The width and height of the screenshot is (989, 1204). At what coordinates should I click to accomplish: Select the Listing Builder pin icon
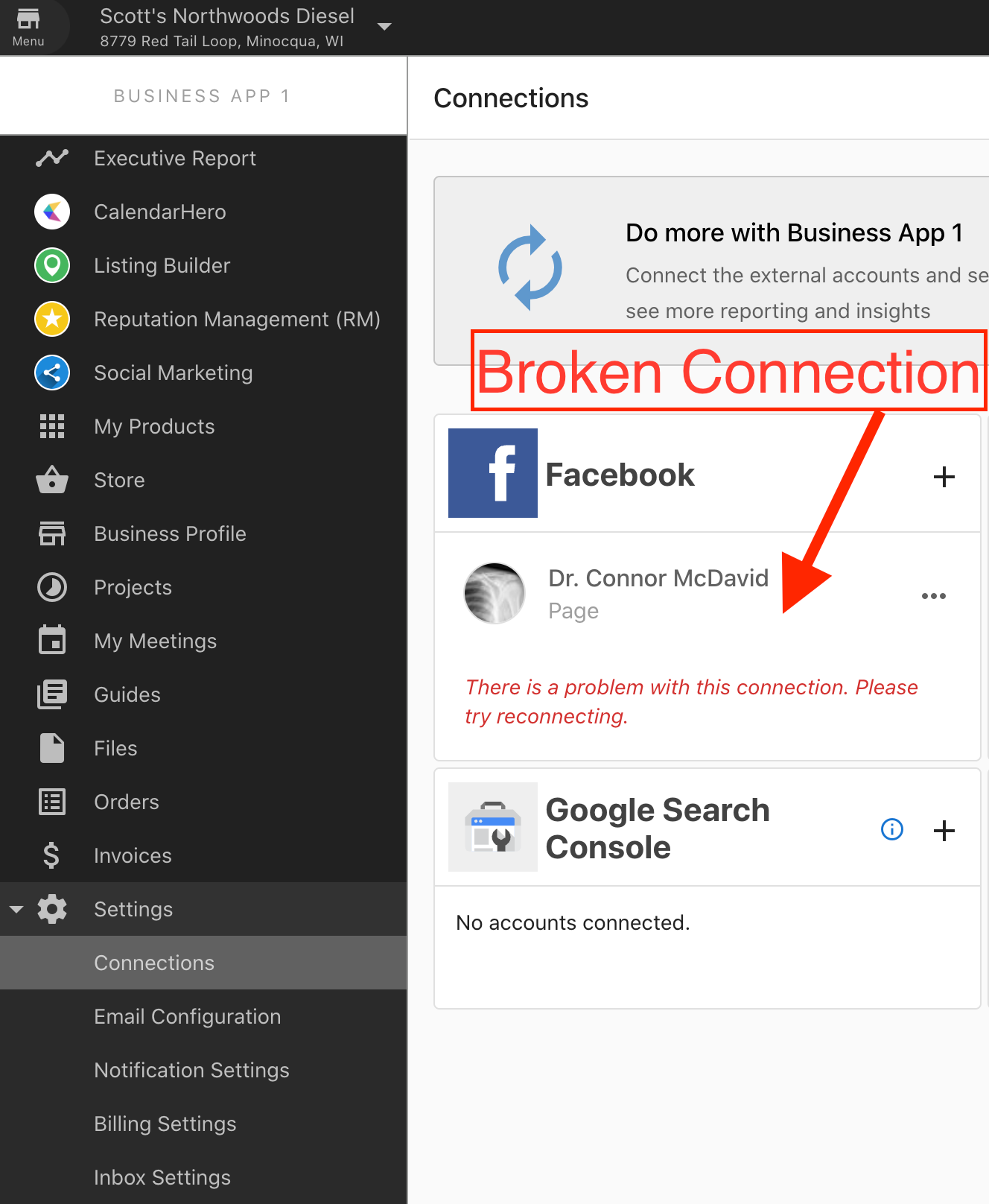click(x=52, y=265)
